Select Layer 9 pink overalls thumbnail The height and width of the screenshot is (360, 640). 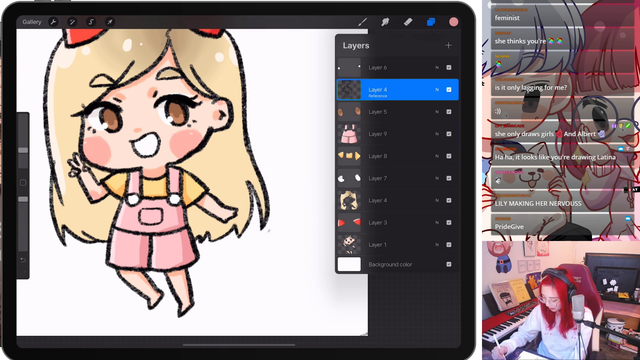coord(349,134)
